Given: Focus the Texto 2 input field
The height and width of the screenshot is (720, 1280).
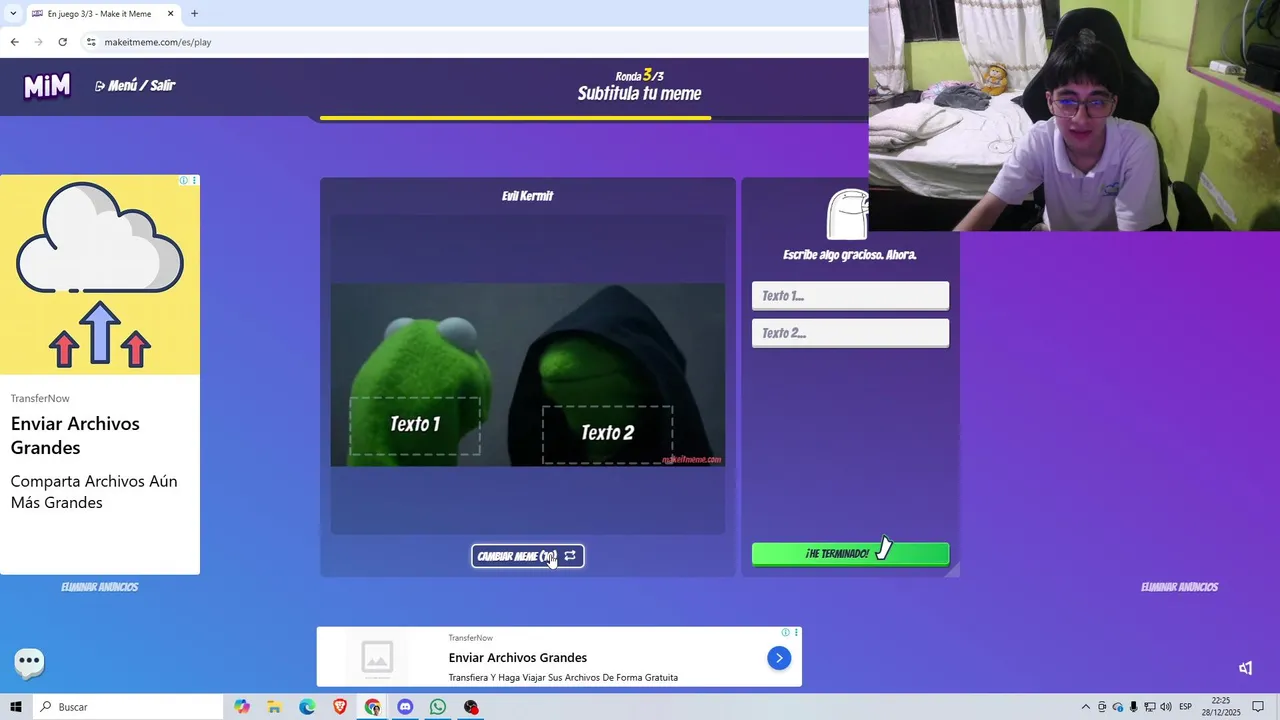Looking at the screenshot, I should coord(850,332).
